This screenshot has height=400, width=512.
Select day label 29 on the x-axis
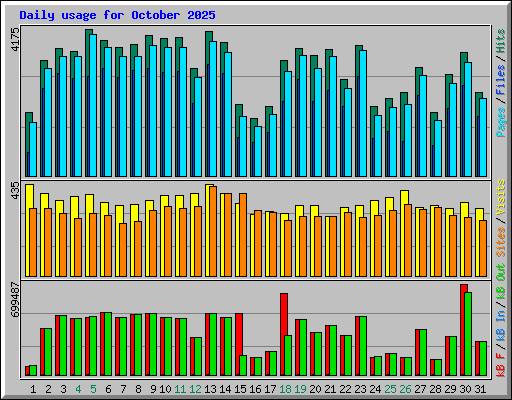[450, 389]
